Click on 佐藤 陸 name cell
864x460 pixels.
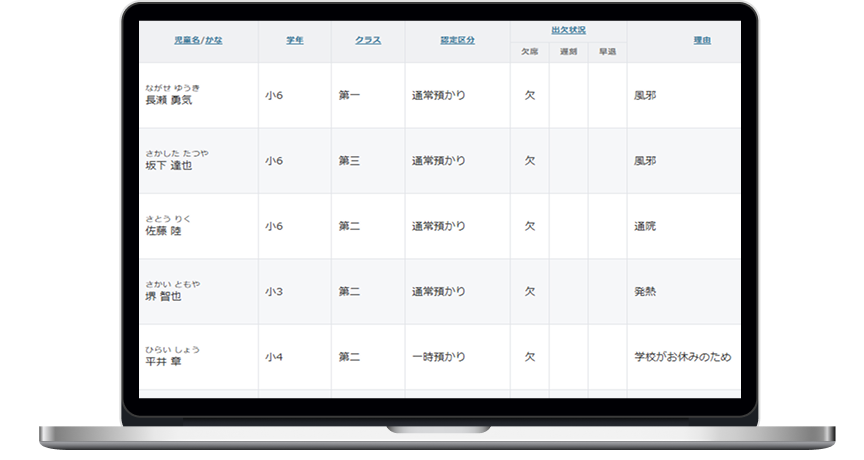[163, 231]
